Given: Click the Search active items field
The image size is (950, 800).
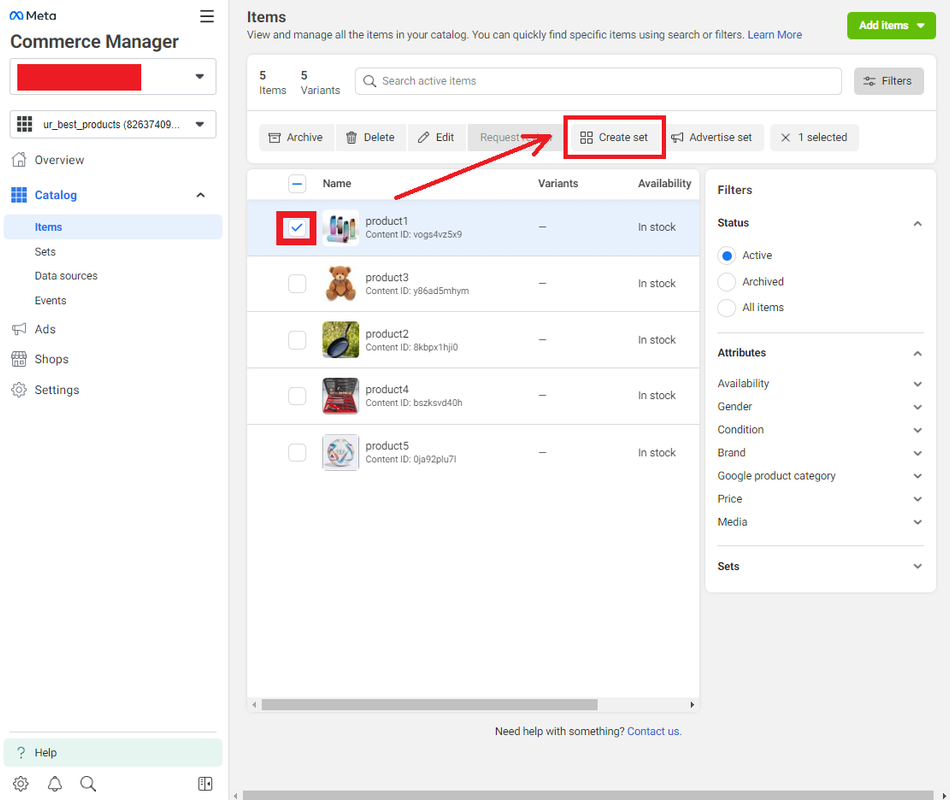Looking at the screenshot, I should 598,81.
